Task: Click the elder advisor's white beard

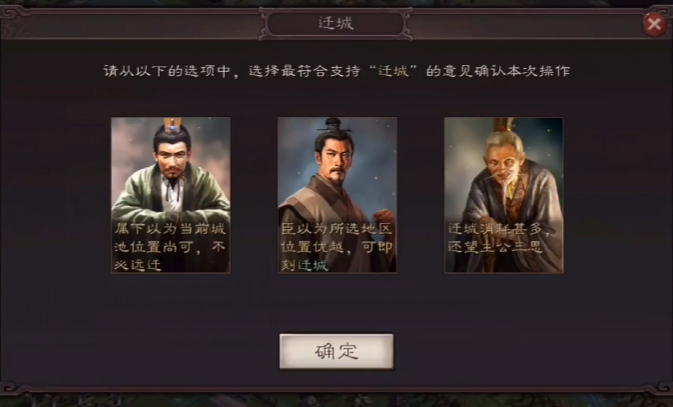Action: coord(508,193)
